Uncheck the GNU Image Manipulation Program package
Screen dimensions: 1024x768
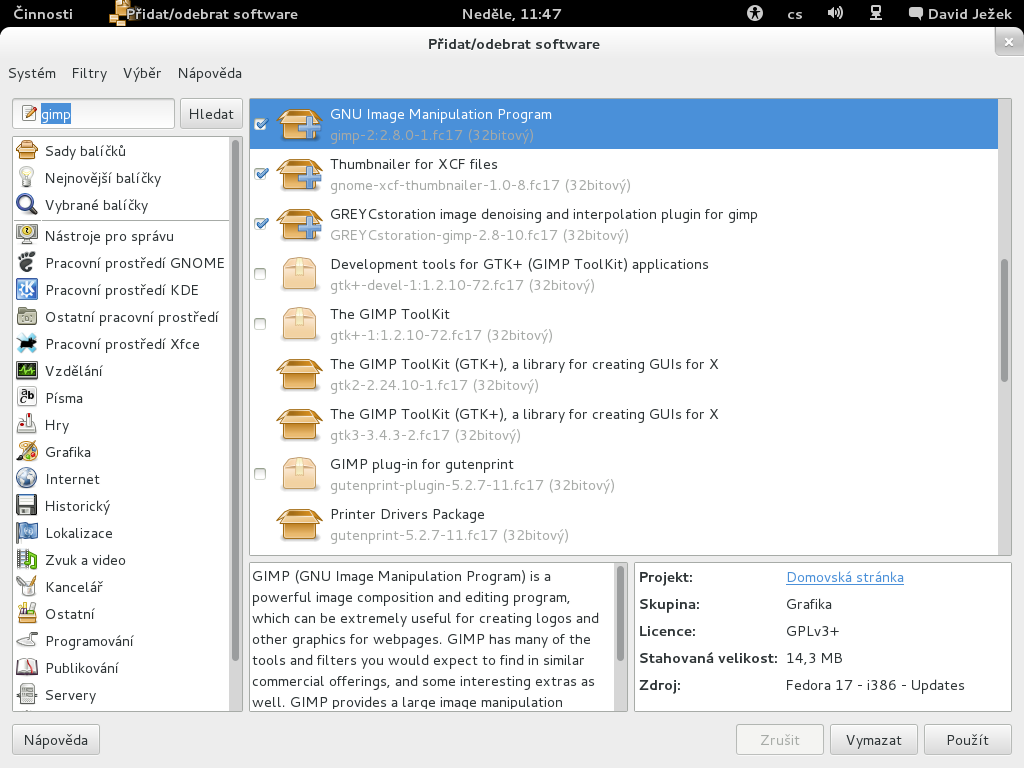pyautogui.click(x=261, y=123)
